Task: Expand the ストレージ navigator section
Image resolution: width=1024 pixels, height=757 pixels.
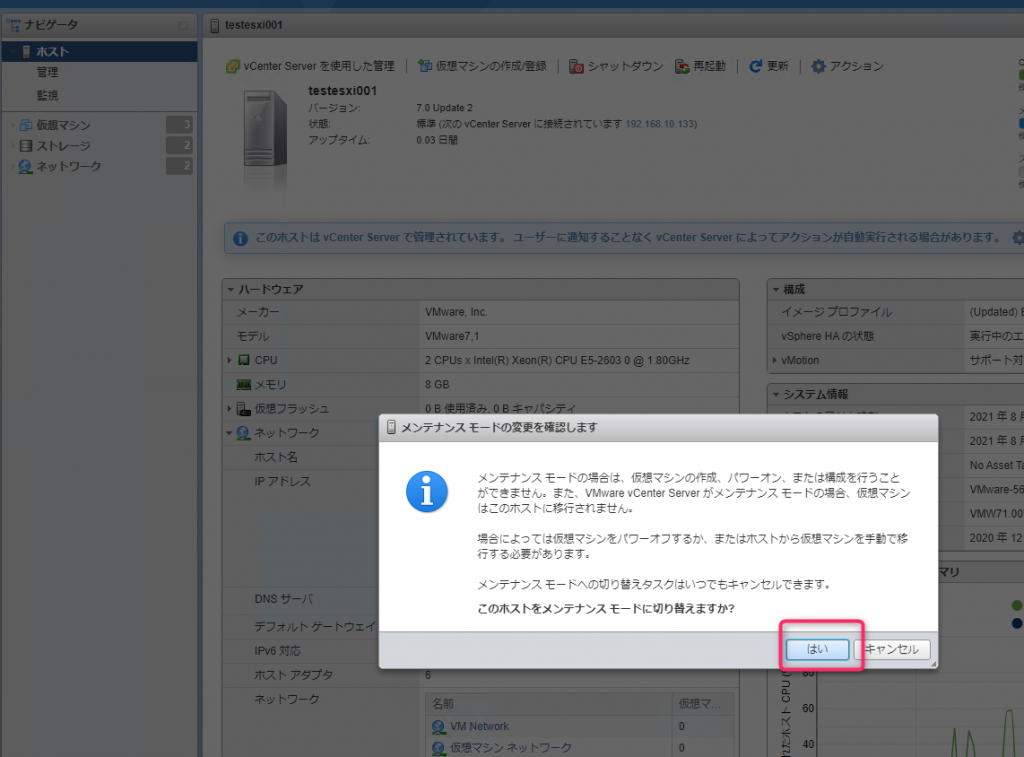Action: 11,143
